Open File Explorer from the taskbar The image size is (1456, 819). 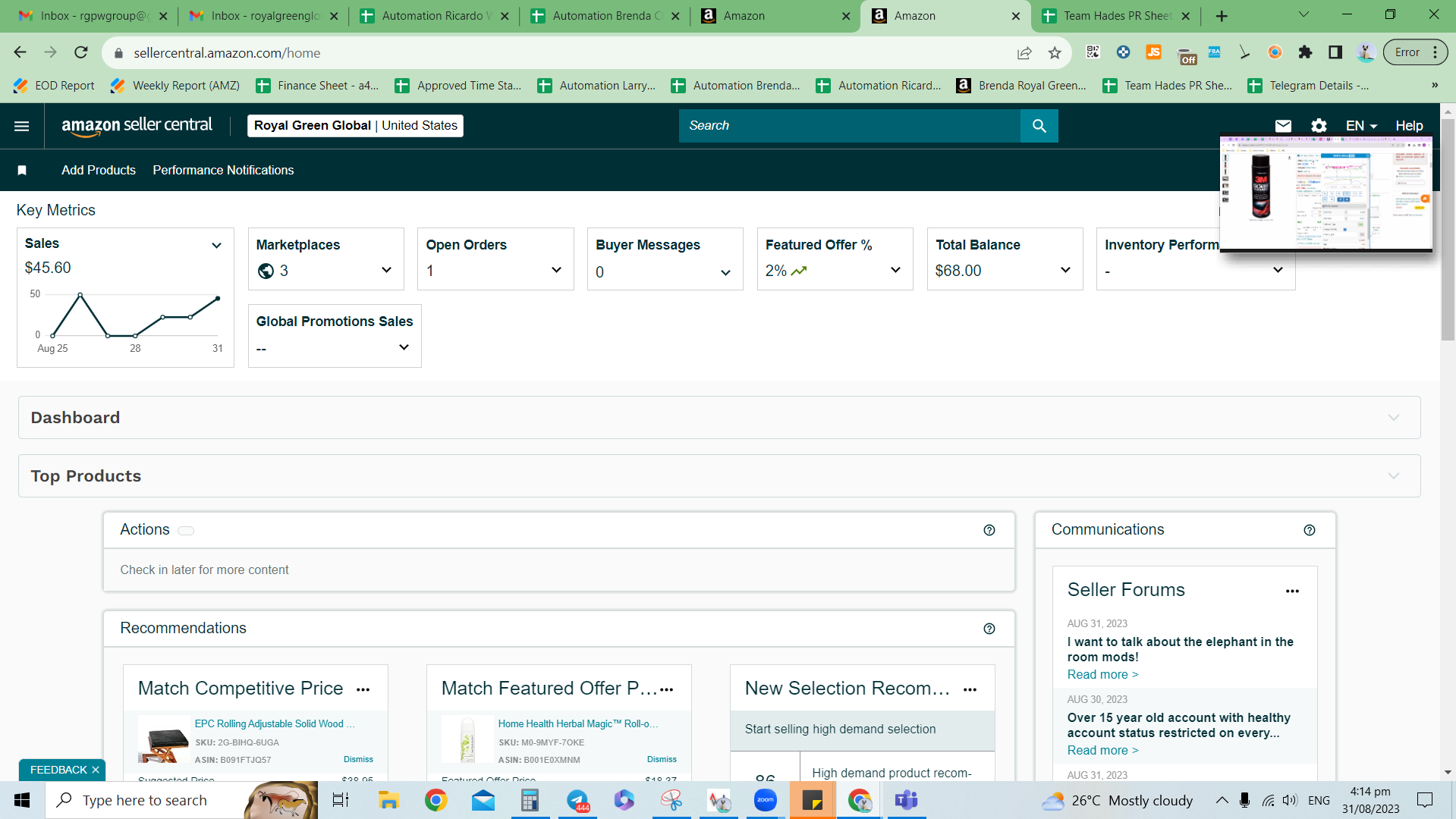point(388,800)
